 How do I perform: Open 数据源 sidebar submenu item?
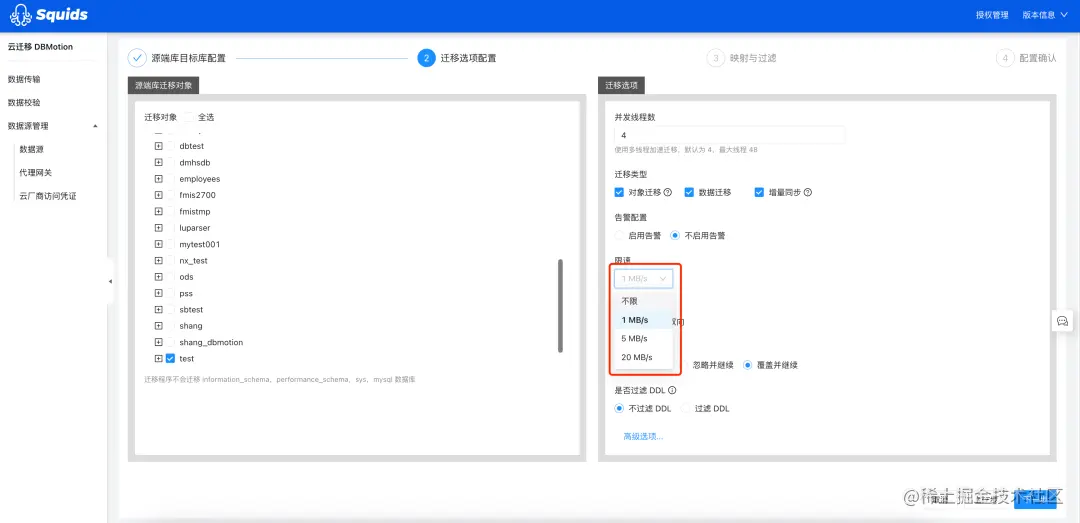coord(32,149)
